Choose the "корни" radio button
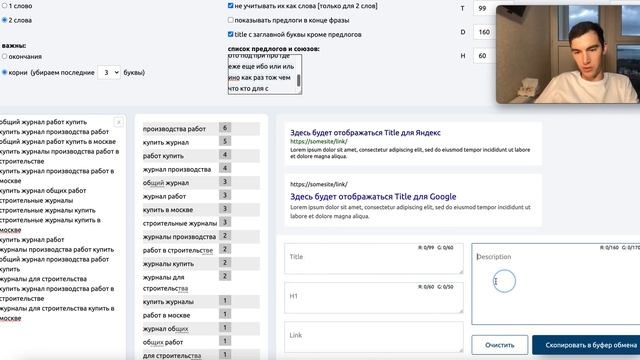The height and width of the screenshot is (360, 640). click(x=4, y=72)
